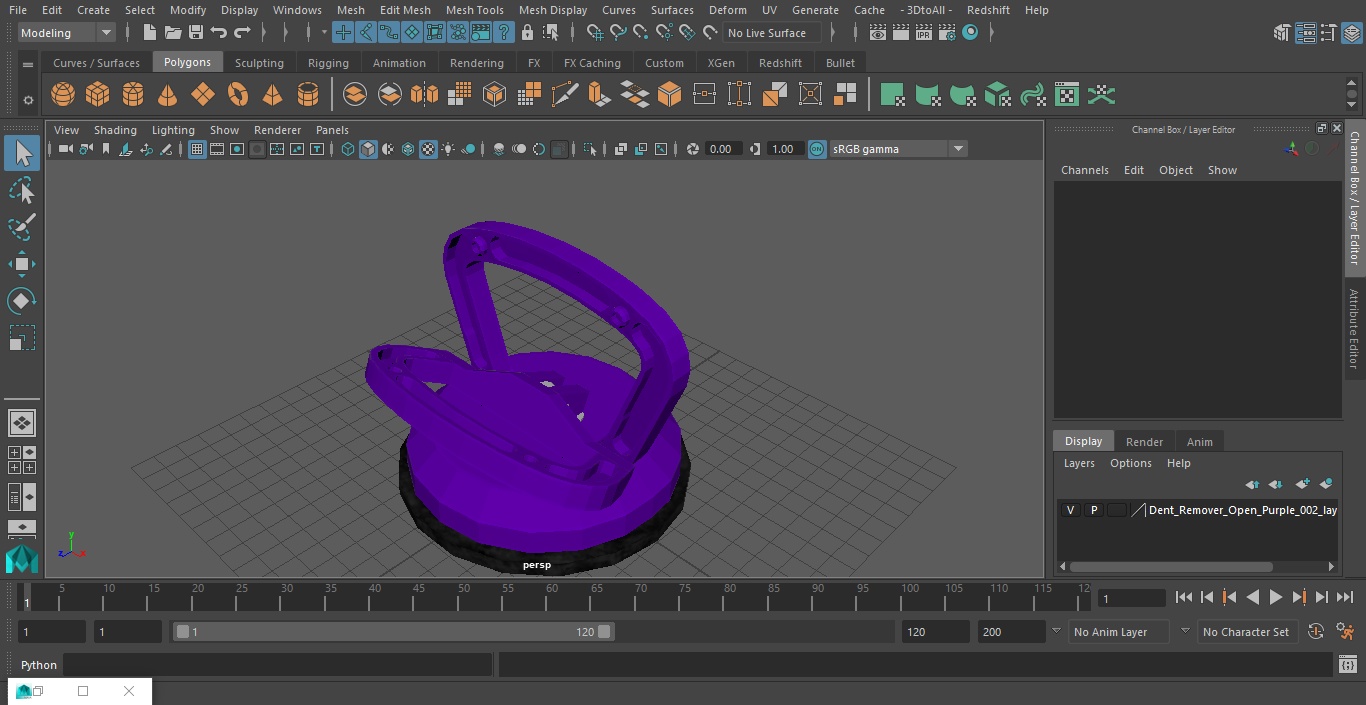Create a polygon cylinder from shelf
The height and width of the screenshot is (705, 1366).
[x=133, y=95]
